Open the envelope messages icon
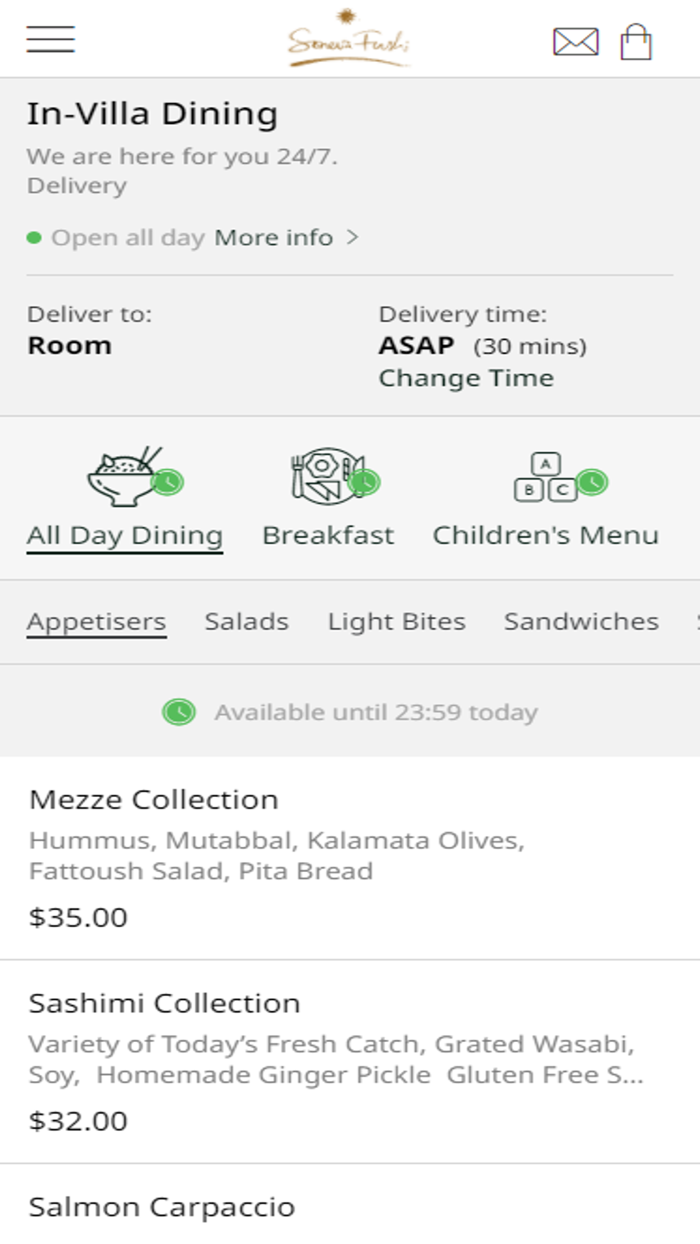700x1244 pixels. [x=575, y=42]
